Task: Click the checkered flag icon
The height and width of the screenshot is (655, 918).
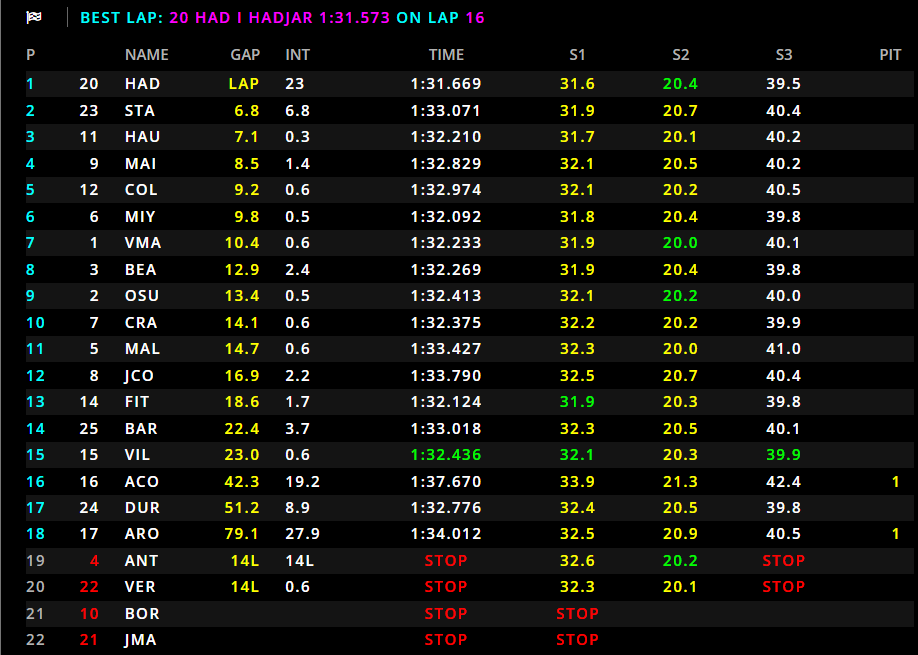Action: [33, 15]
